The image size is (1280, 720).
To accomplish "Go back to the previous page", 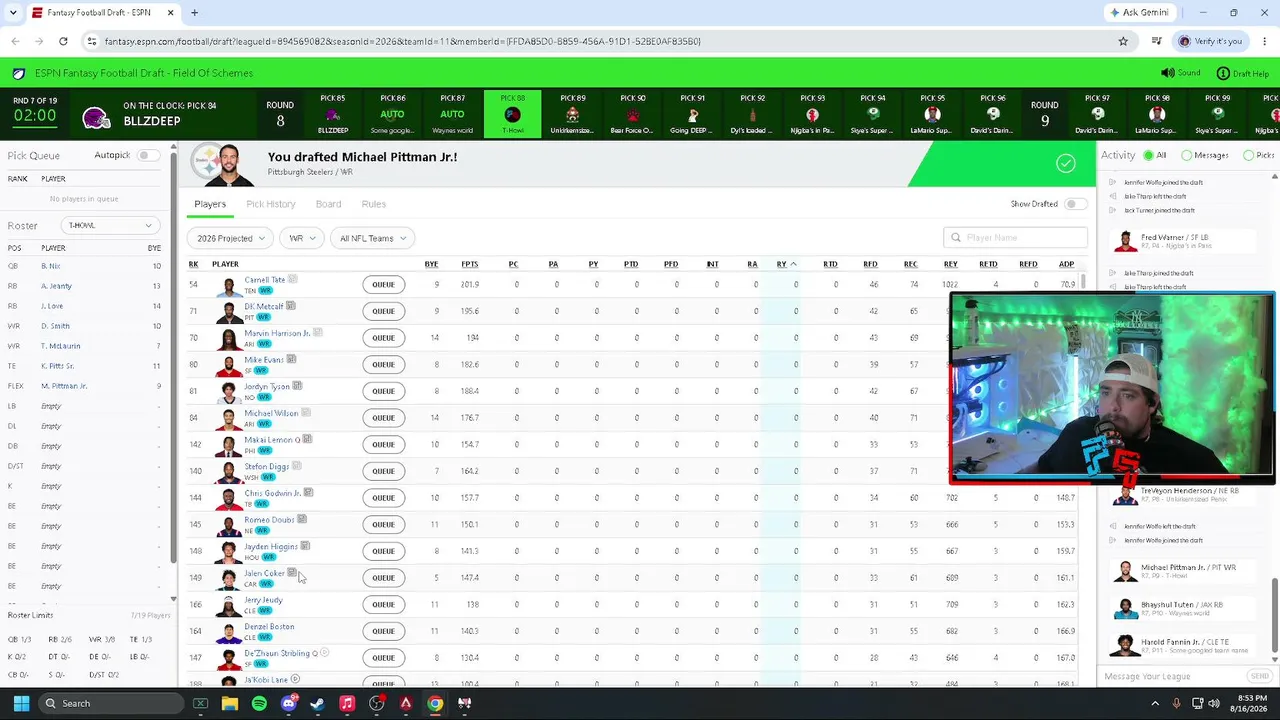I will 15,41.
